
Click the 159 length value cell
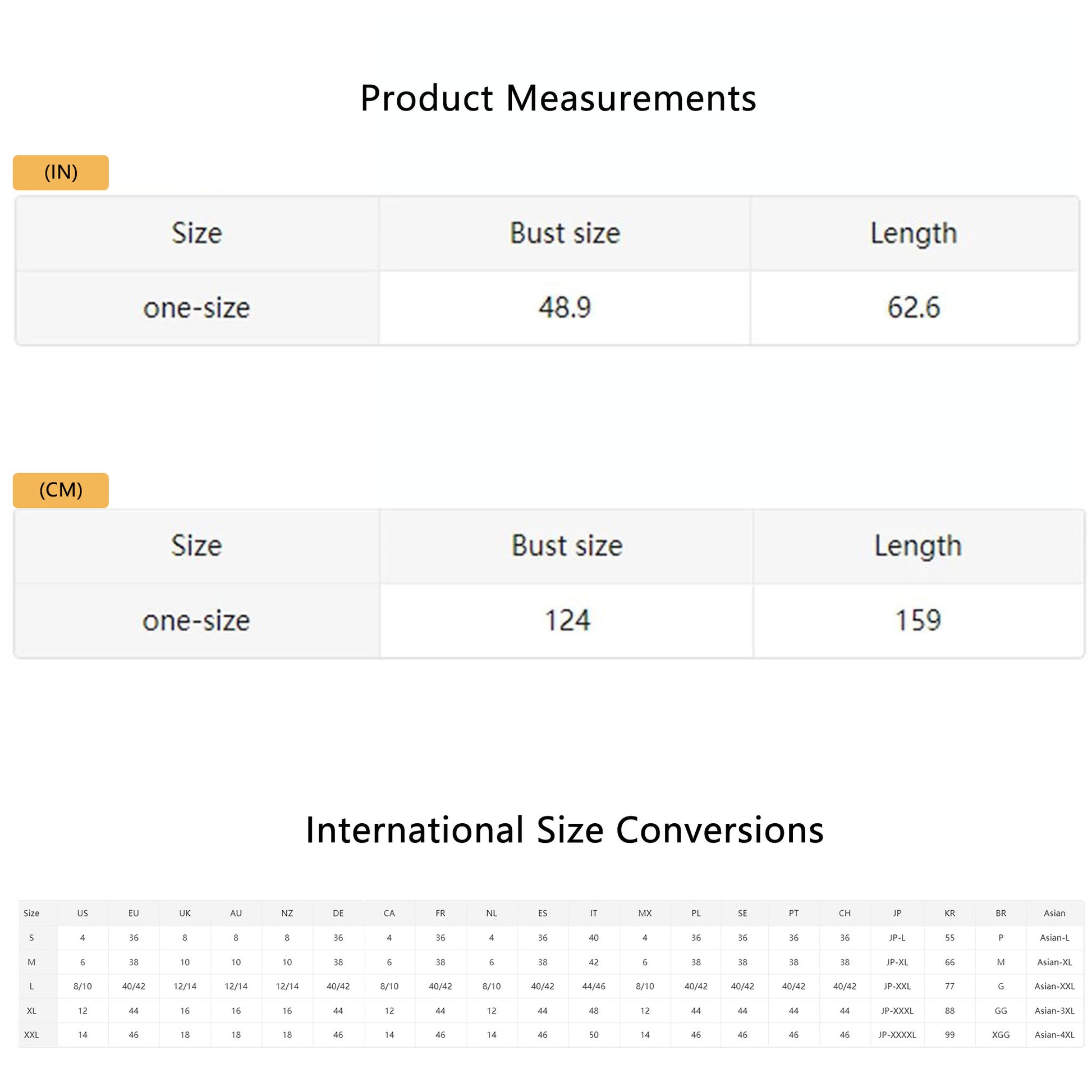(918, 621)
